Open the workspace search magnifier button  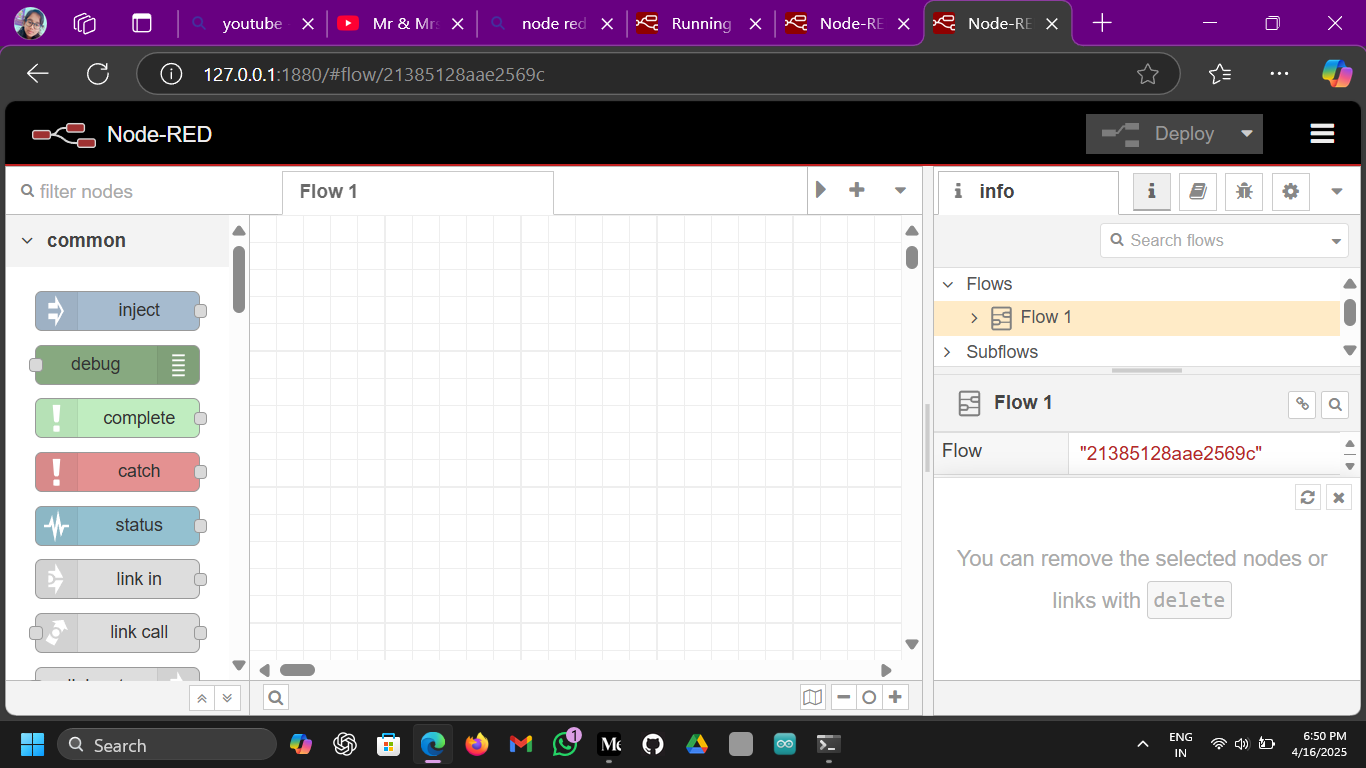276,698
